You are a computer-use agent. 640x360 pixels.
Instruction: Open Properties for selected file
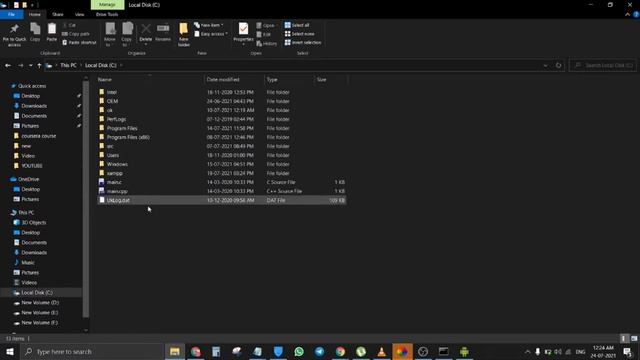[x=243, y=33]
